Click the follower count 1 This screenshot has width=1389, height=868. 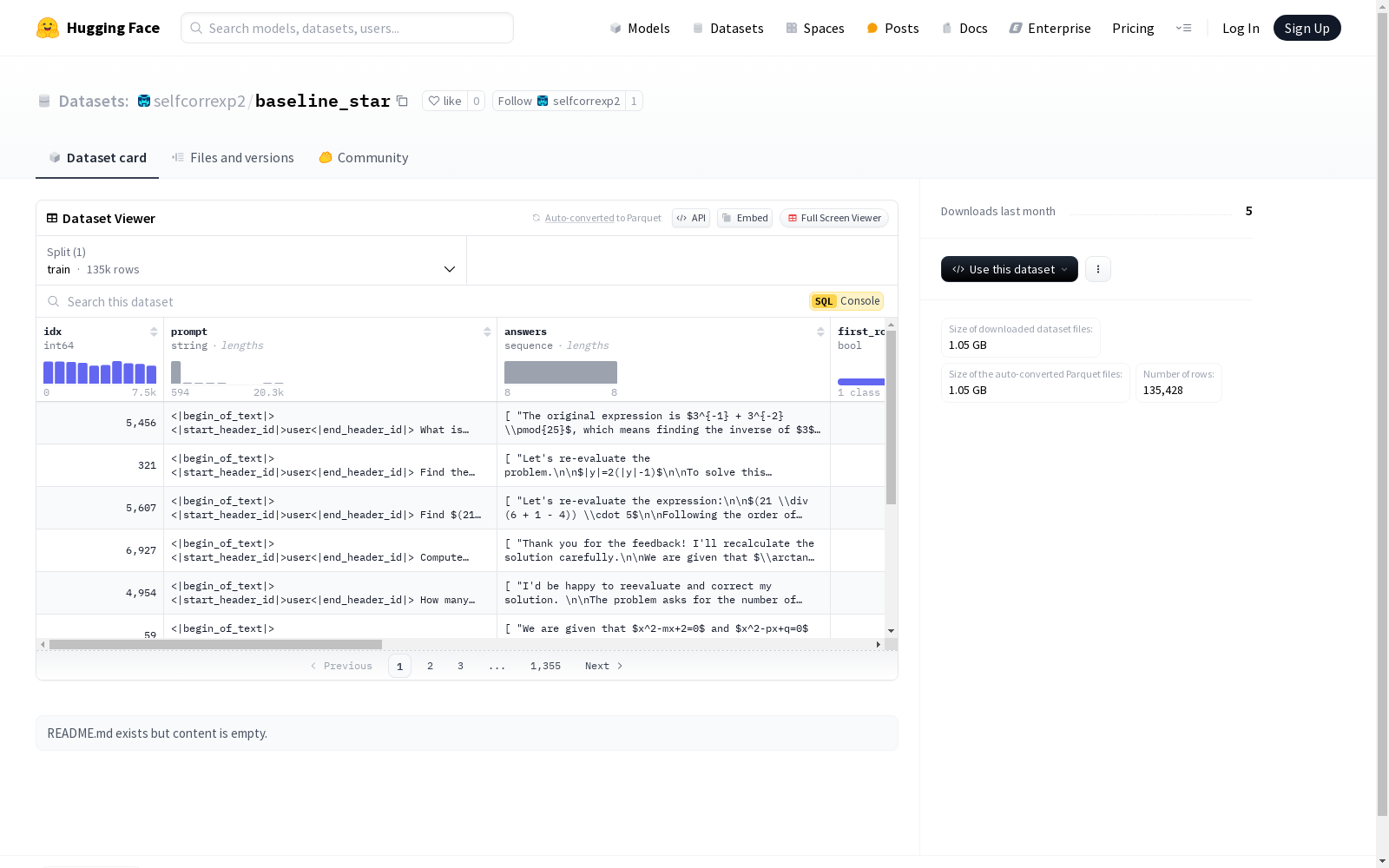(634, 101)
